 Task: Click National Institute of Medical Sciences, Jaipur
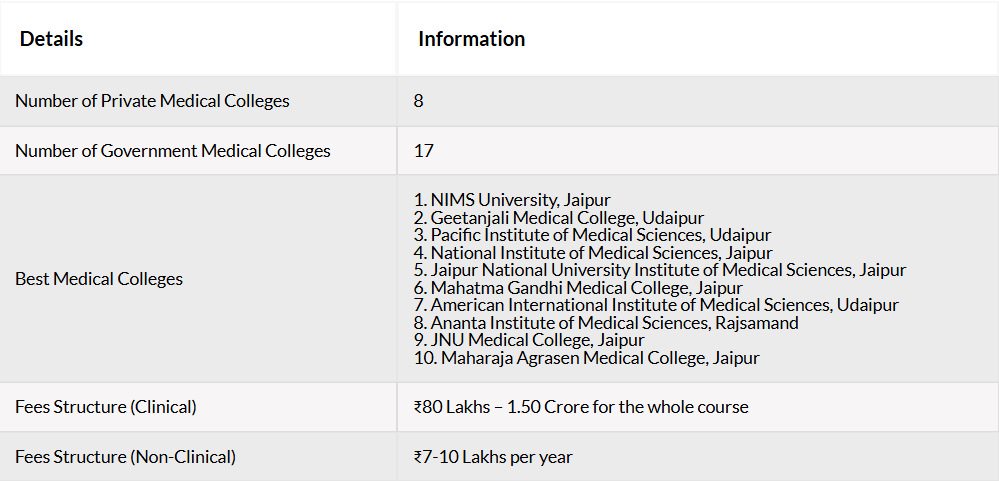tap(593, 253)
